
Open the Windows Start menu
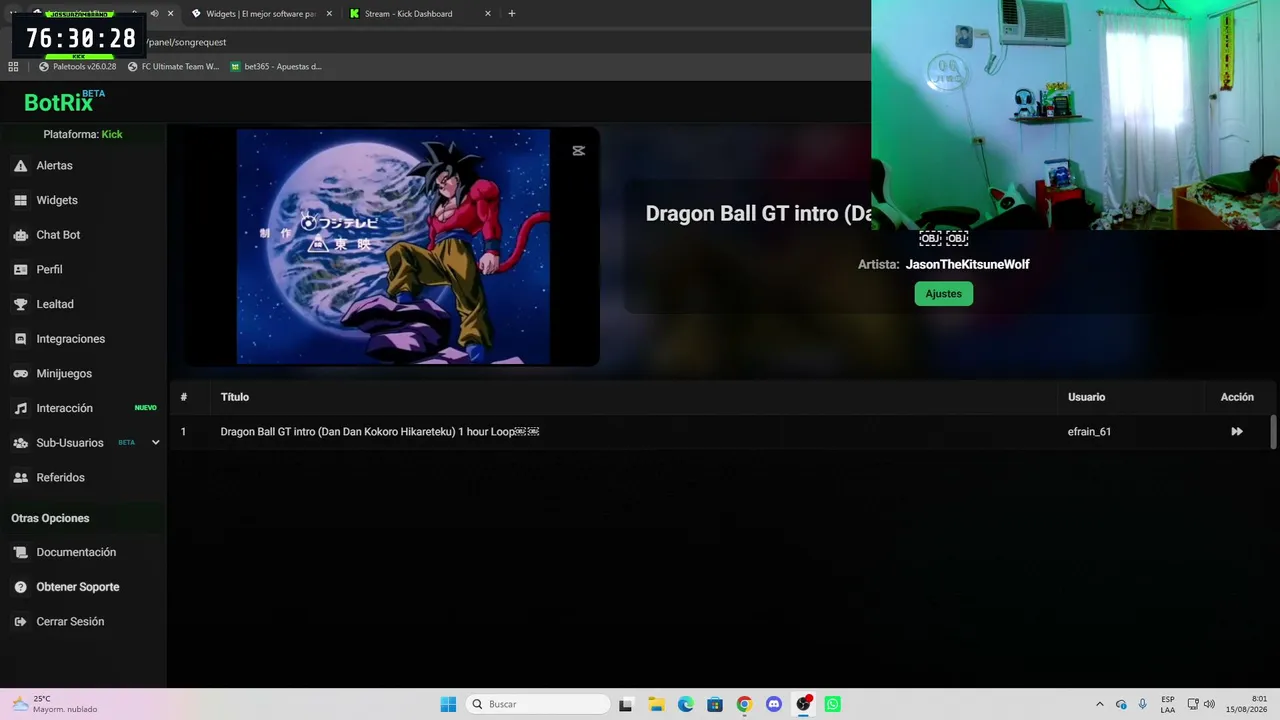pyautogui.click(x=448, y=704)
